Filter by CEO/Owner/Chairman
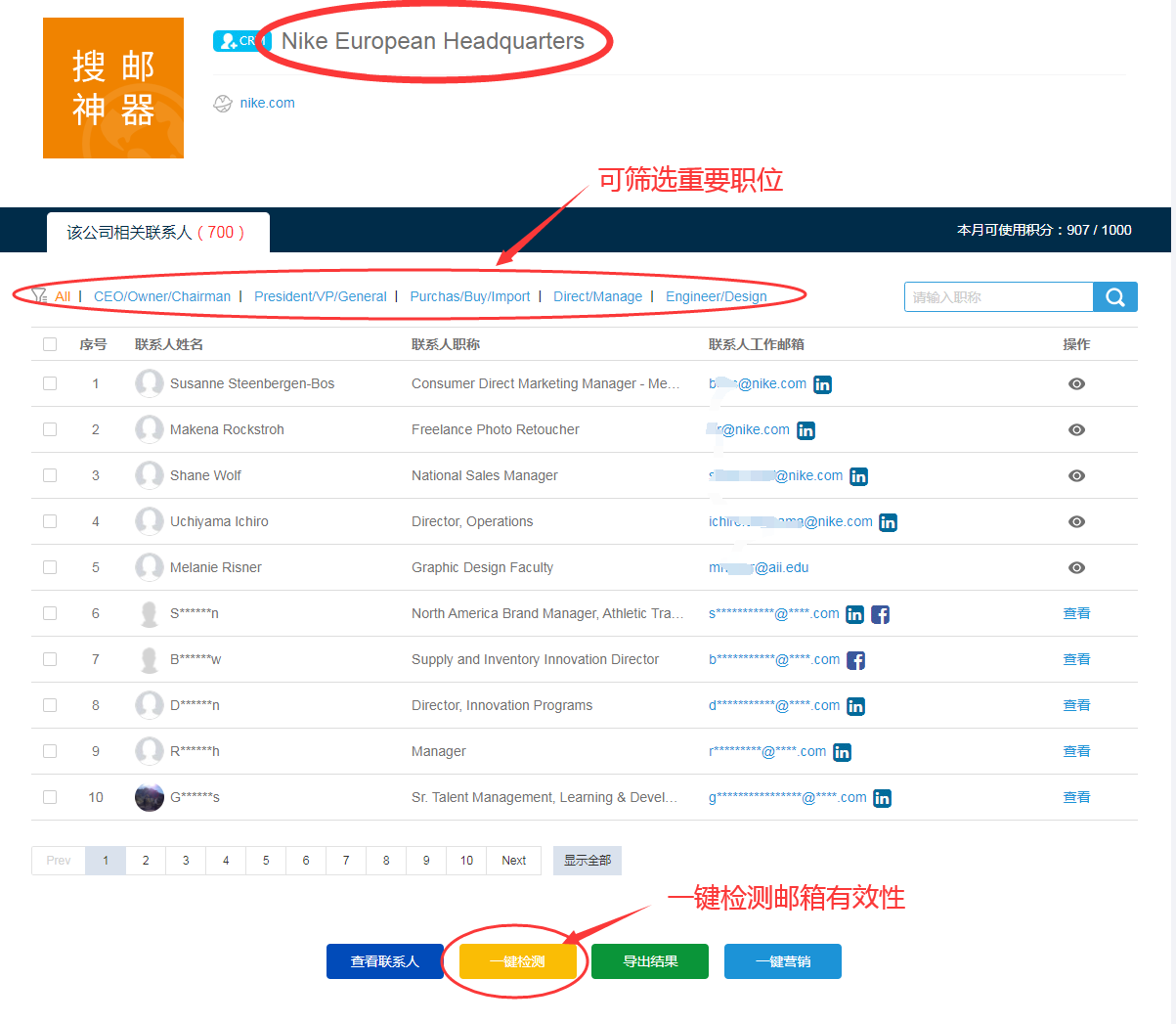The image size is (1176, 1024). pos(162,296)
